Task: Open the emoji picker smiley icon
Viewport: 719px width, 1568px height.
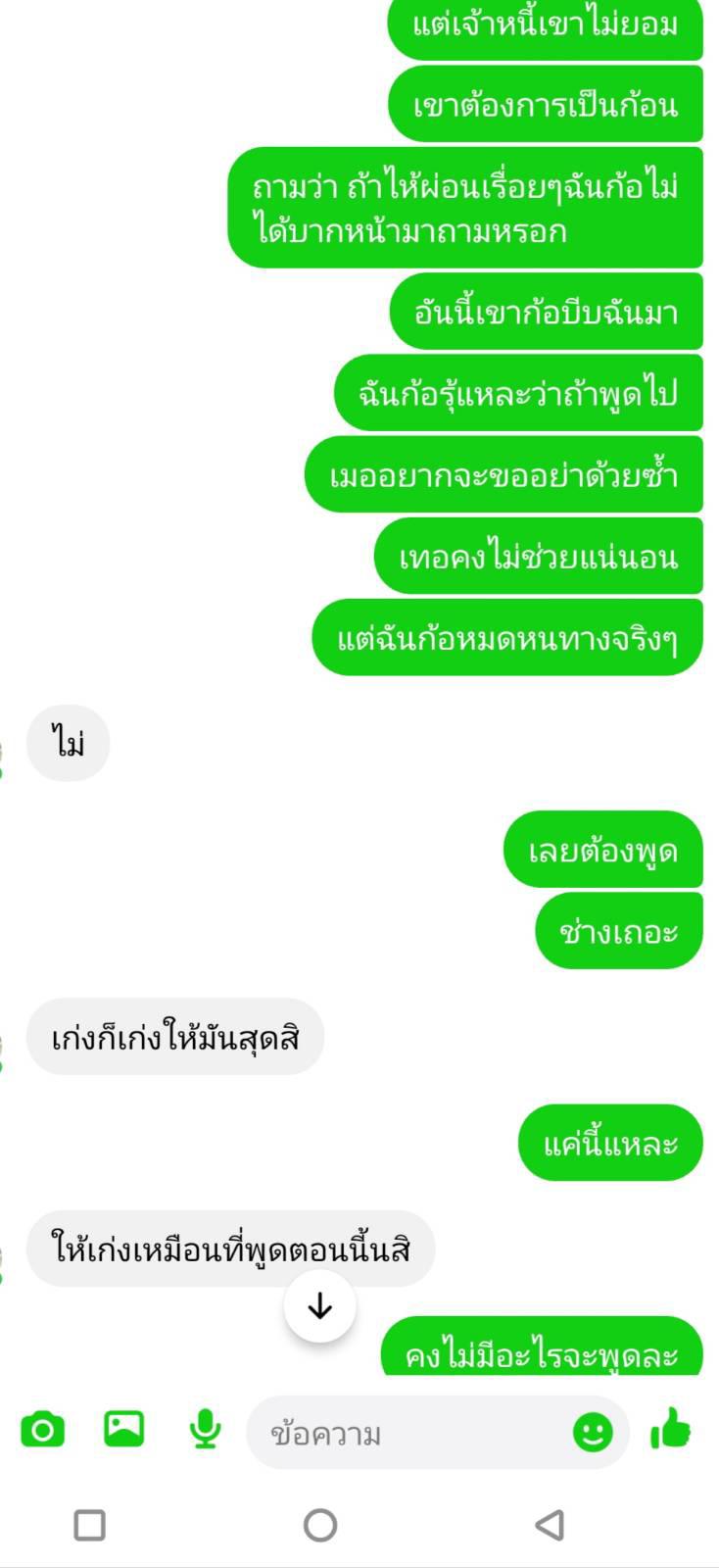Action: [x=593, y=1433]
